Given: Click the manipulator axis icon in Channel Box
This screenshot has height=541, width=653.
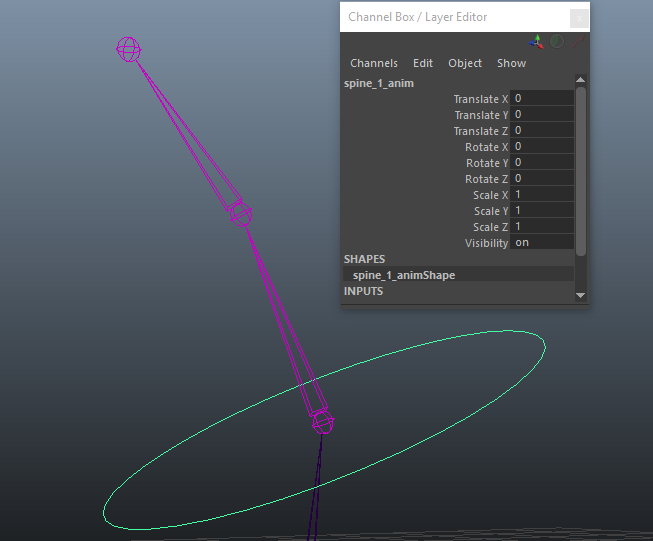Looking at the screenshot, I should tap(537, 42).
